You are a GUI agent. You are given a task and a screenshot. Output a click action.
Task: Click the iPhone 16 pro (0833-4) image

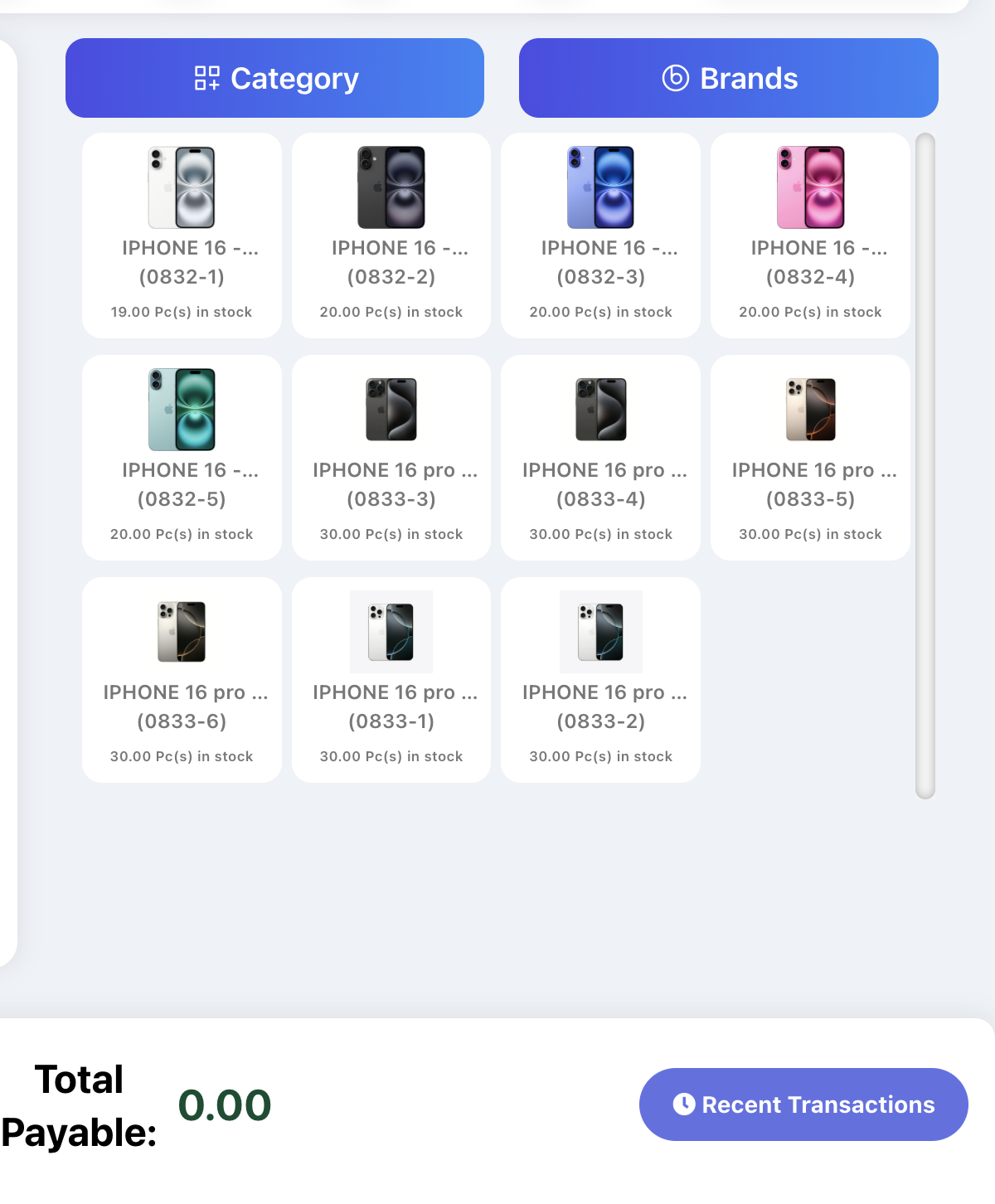(x=600, y=410)
